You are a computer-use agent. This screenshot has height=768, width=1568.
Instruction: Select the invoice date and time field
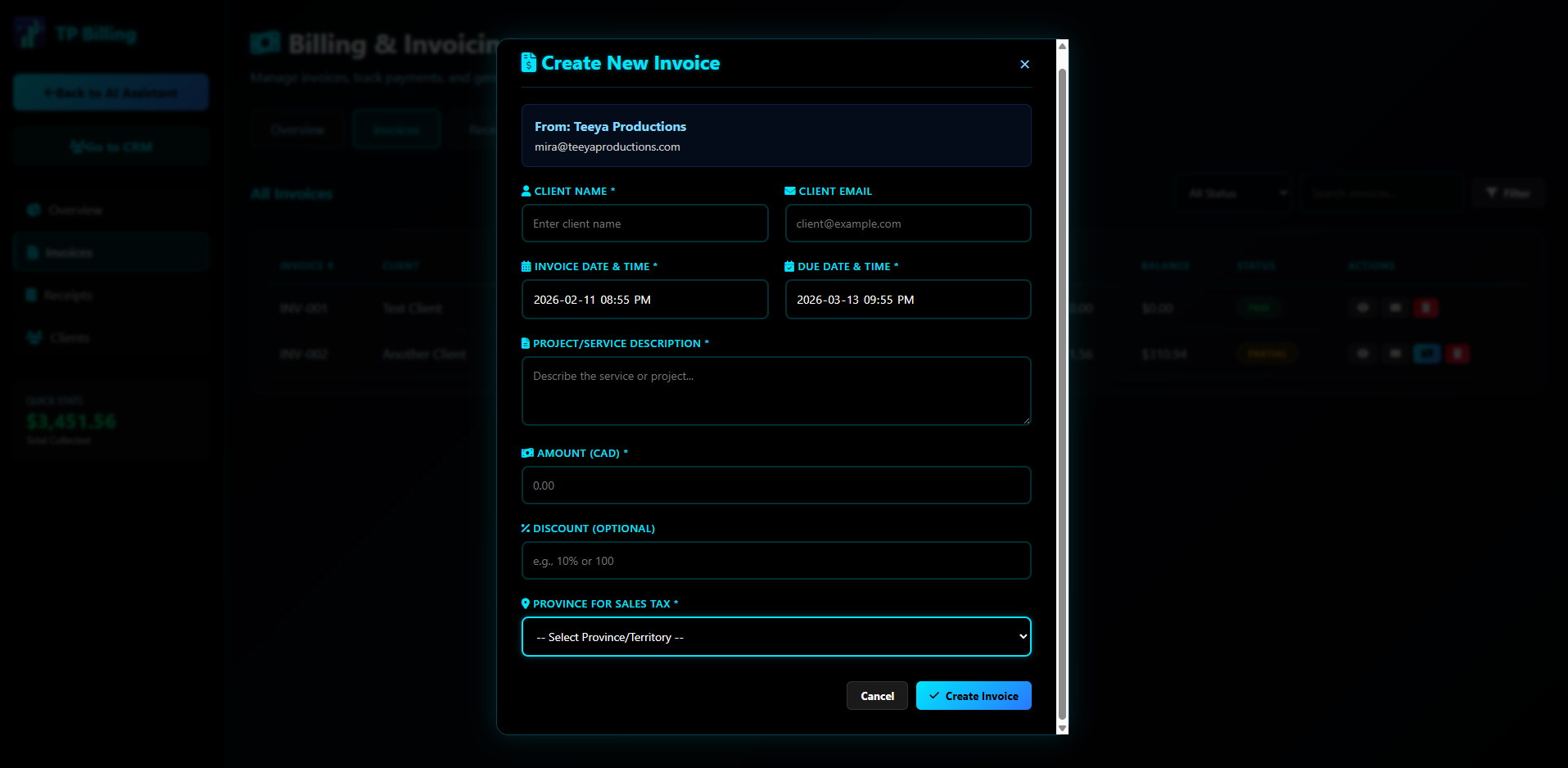(x=644, y=300)
